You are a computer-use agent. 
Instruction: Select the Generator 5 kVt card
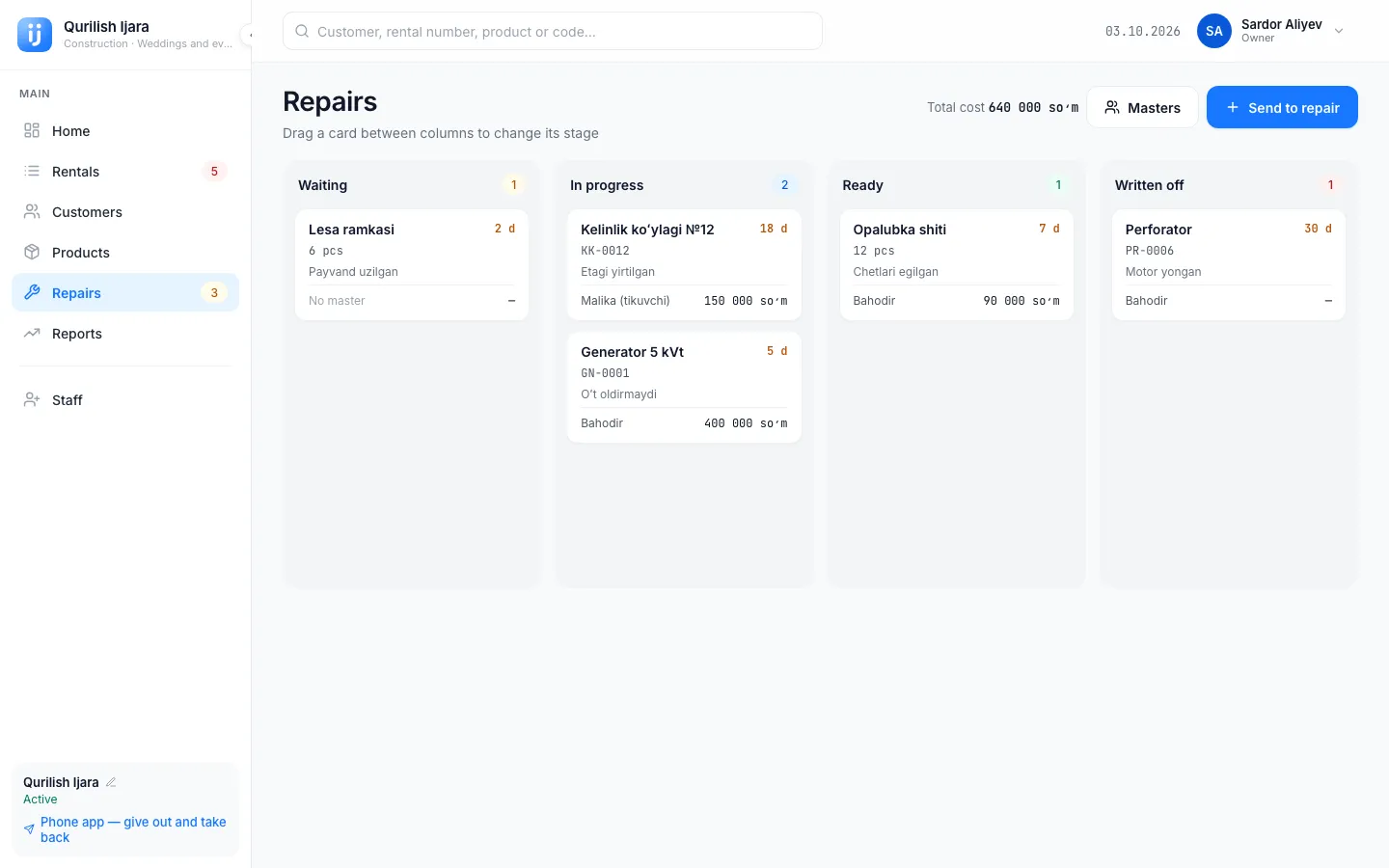point(684,387)
